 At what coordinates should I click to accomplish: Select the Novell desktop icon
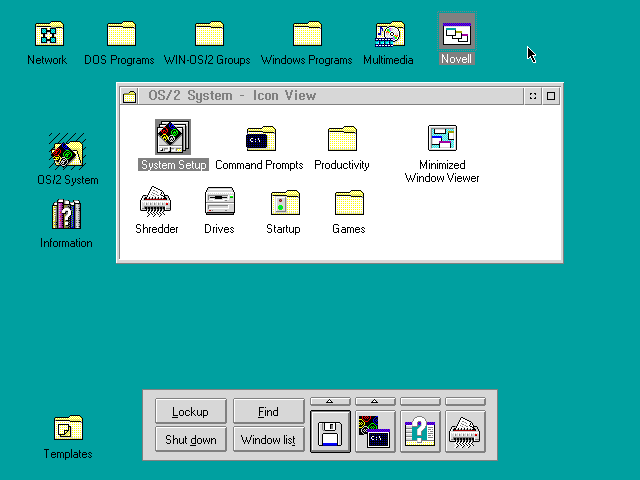click(x=457, y=34)
